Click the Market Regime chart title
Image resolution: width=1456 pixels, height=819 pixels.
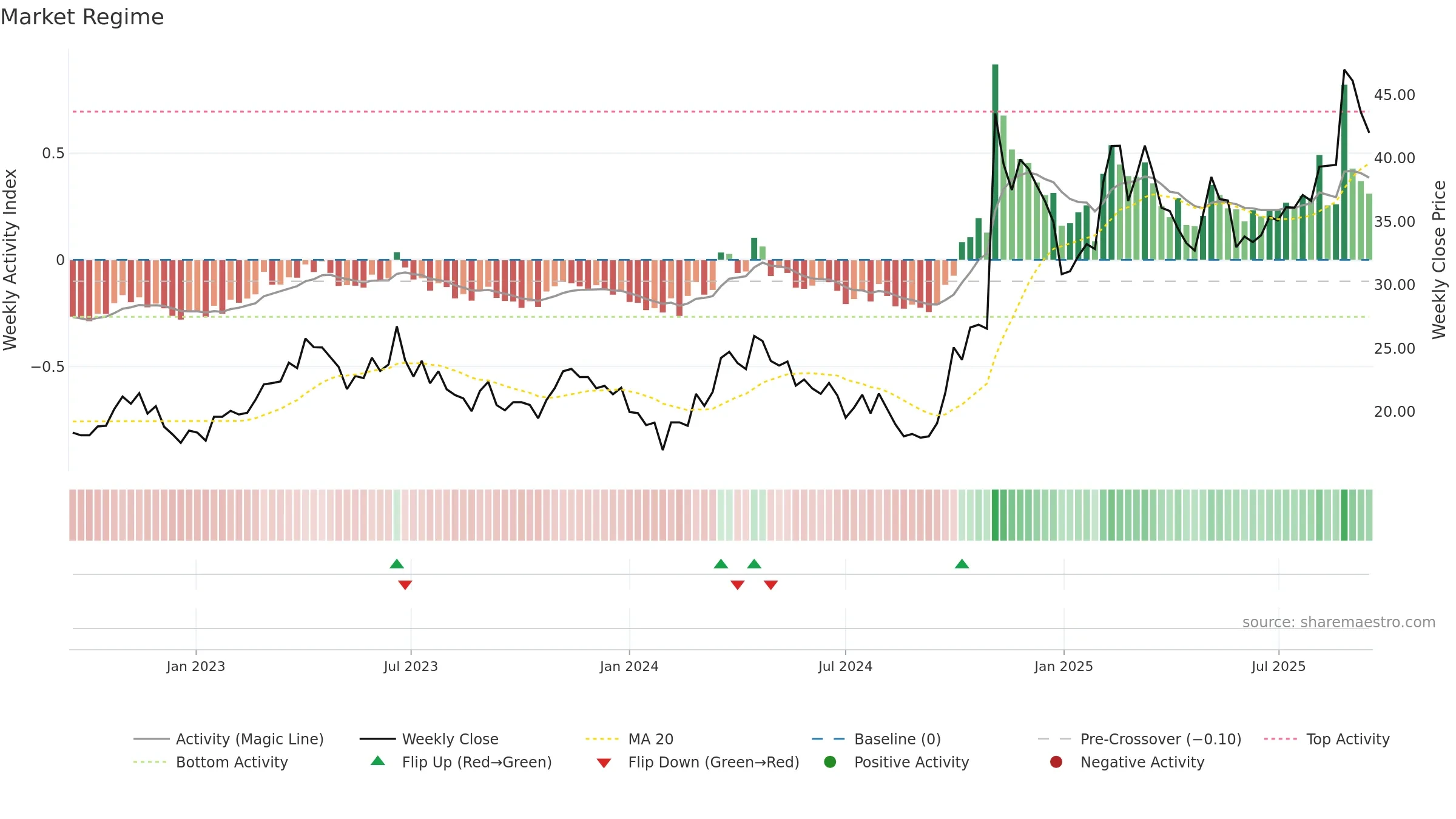click(82, 17)
